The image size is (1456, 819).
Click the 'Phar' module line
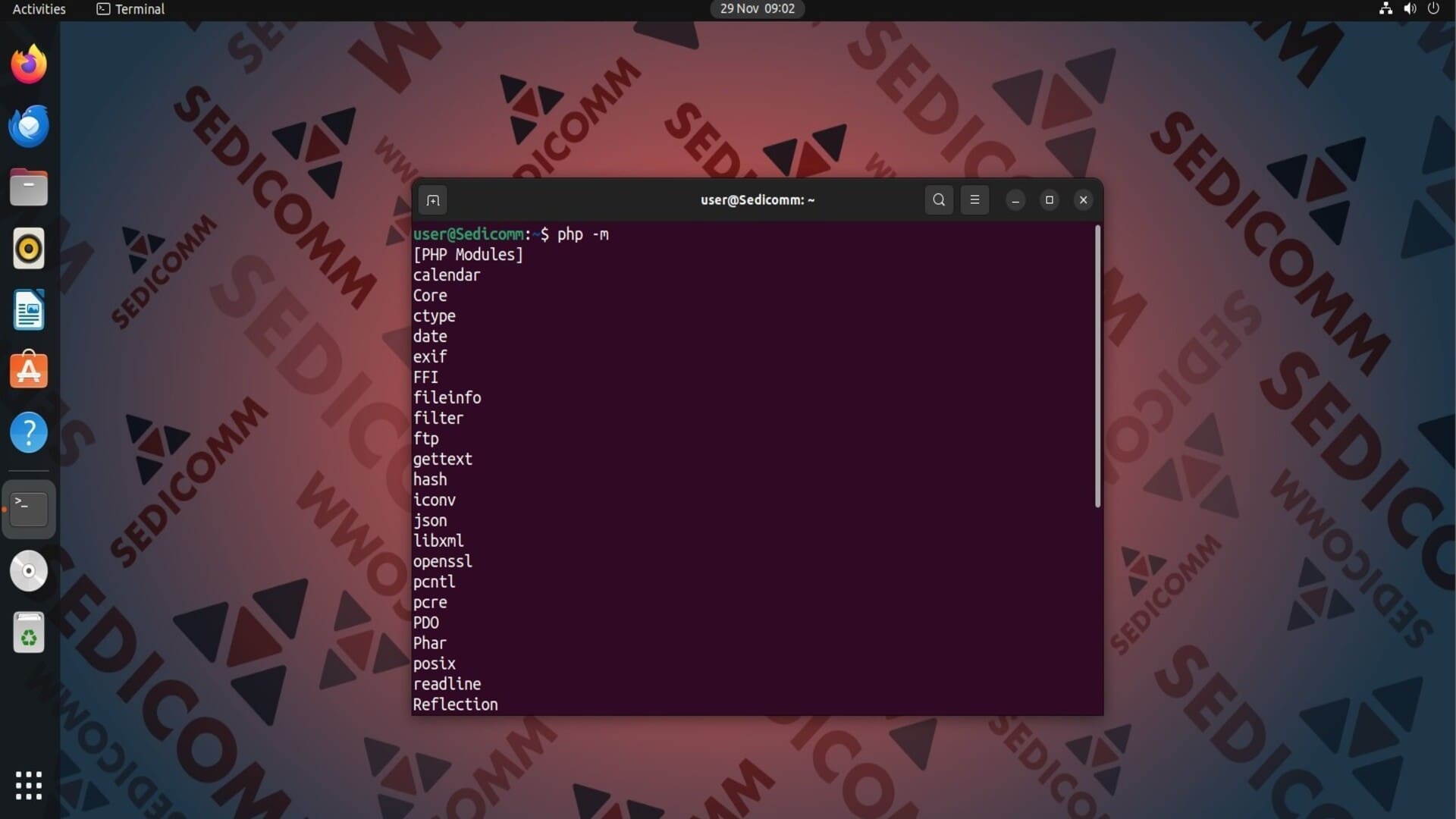click(429, 644)
